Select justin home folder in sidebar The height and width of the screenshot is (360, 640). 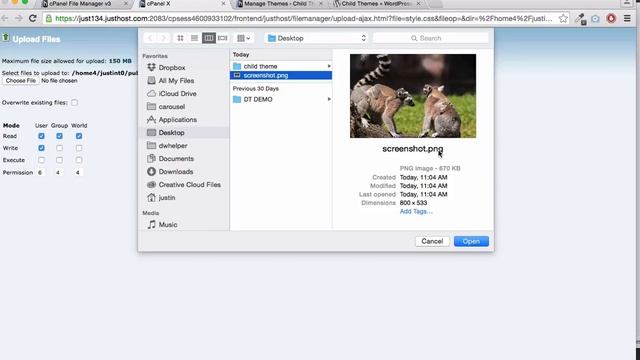(x=167, y=198)
